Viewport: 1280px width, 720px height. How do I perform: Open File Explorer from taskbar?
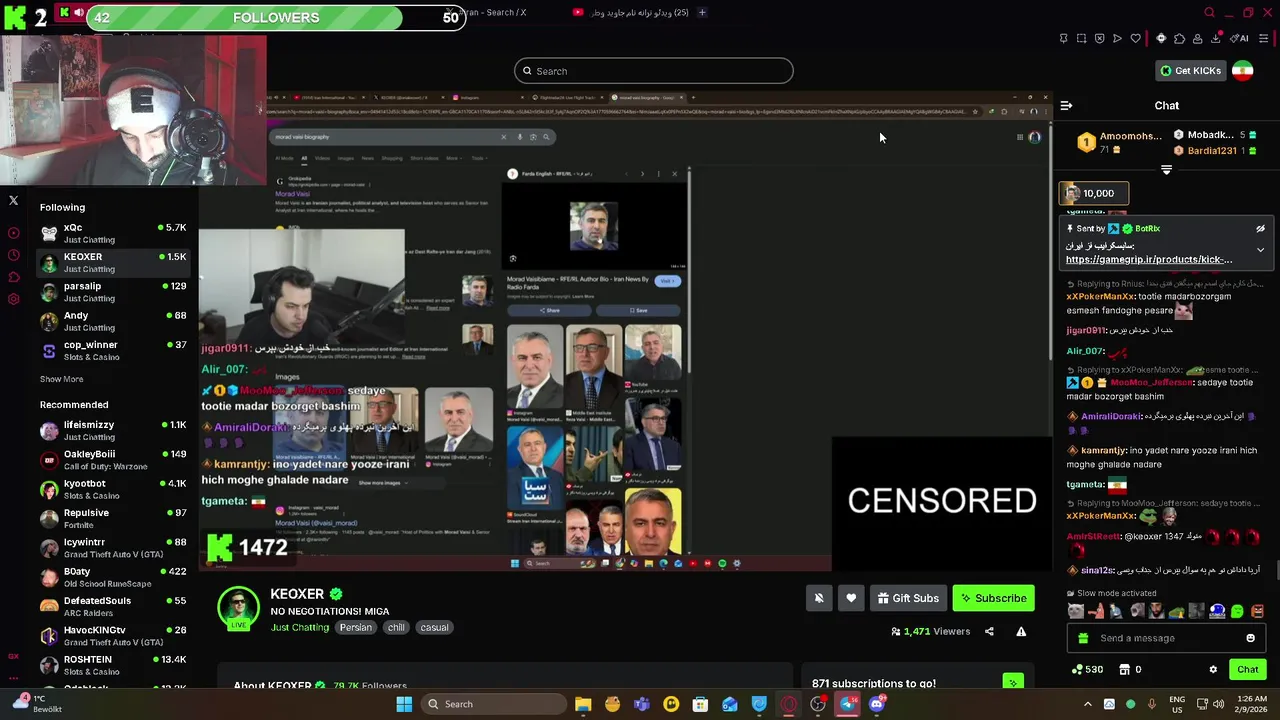click(x=583, y=704)
